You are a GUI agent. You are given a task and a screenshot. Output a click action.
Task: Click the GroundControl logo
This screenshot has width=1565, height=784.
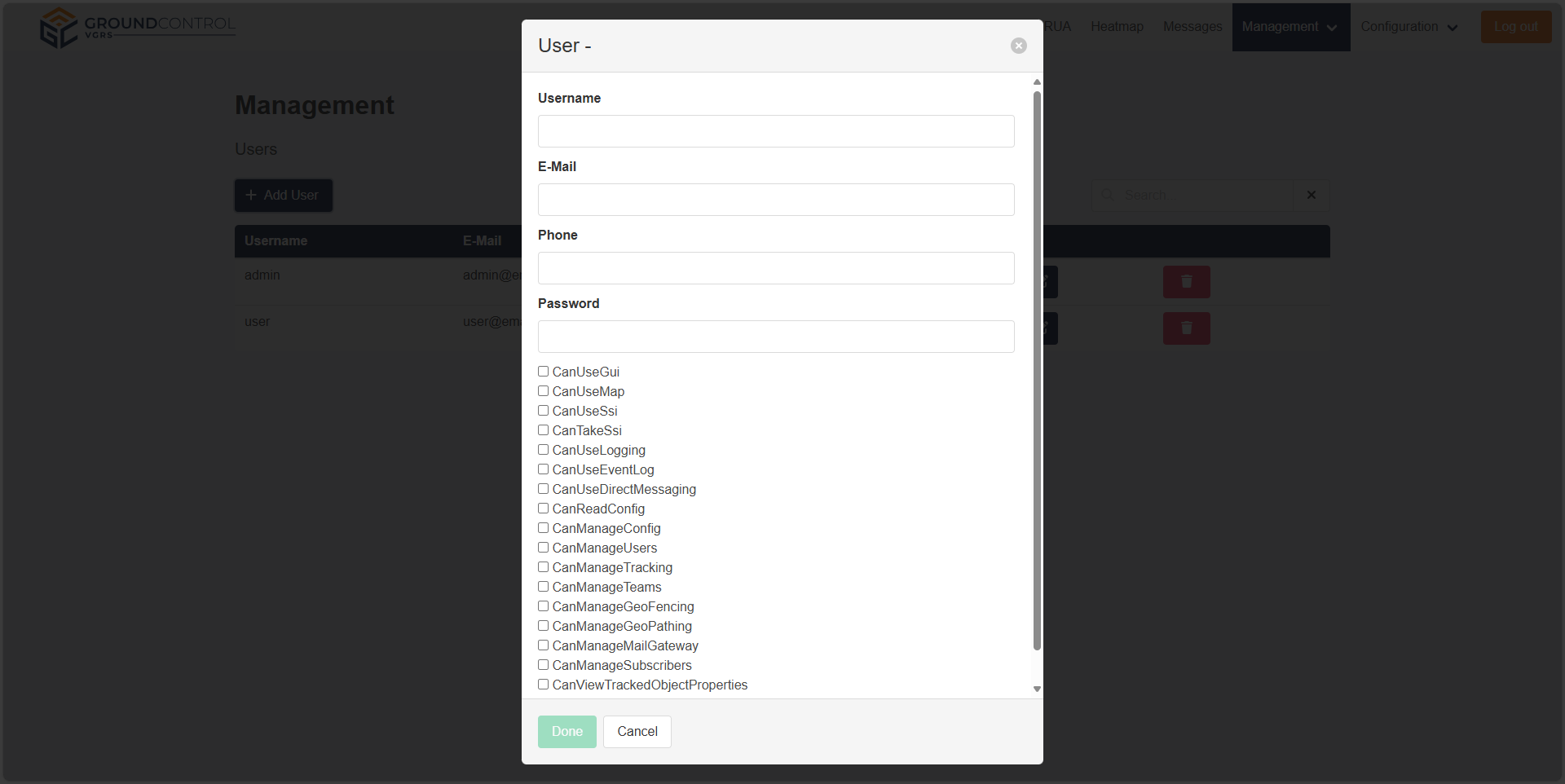[137, 28]
